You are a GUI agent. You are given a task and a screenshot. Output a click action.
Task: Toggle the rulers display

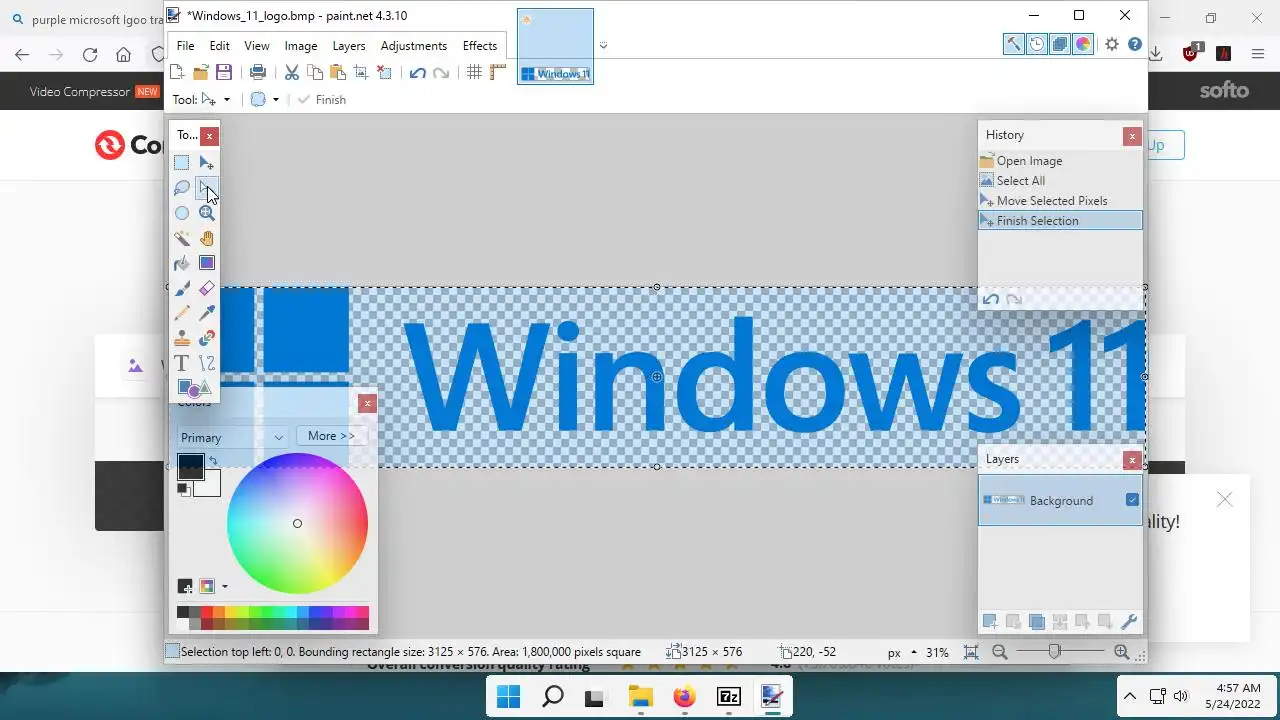tap(498, 72)
